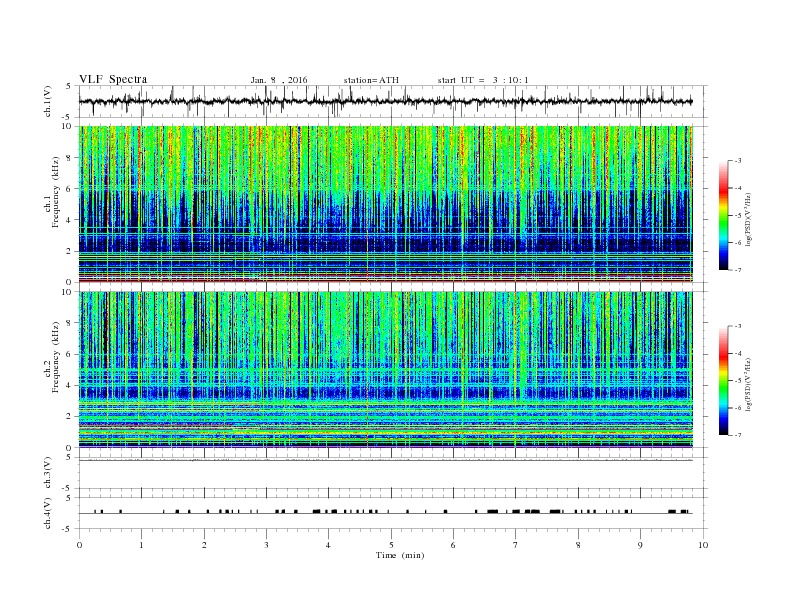Viewport: 792px width, 612px height.
Task: Click the "ch.1(V)" waveform axis label
Action: coord(48,101)
